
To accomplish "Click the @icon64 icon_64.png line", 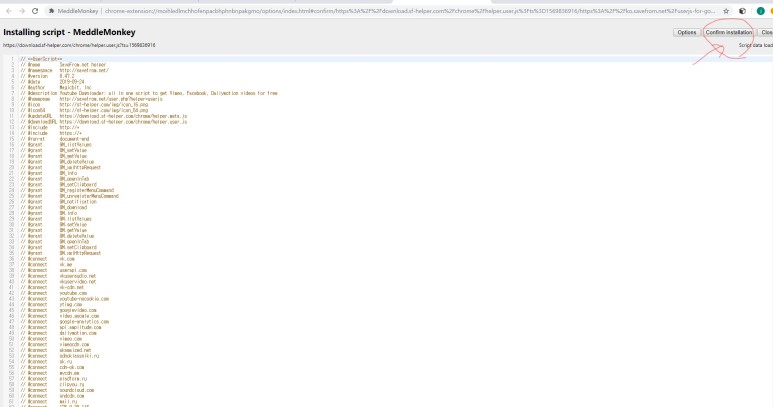I will (x=84, y=110).
